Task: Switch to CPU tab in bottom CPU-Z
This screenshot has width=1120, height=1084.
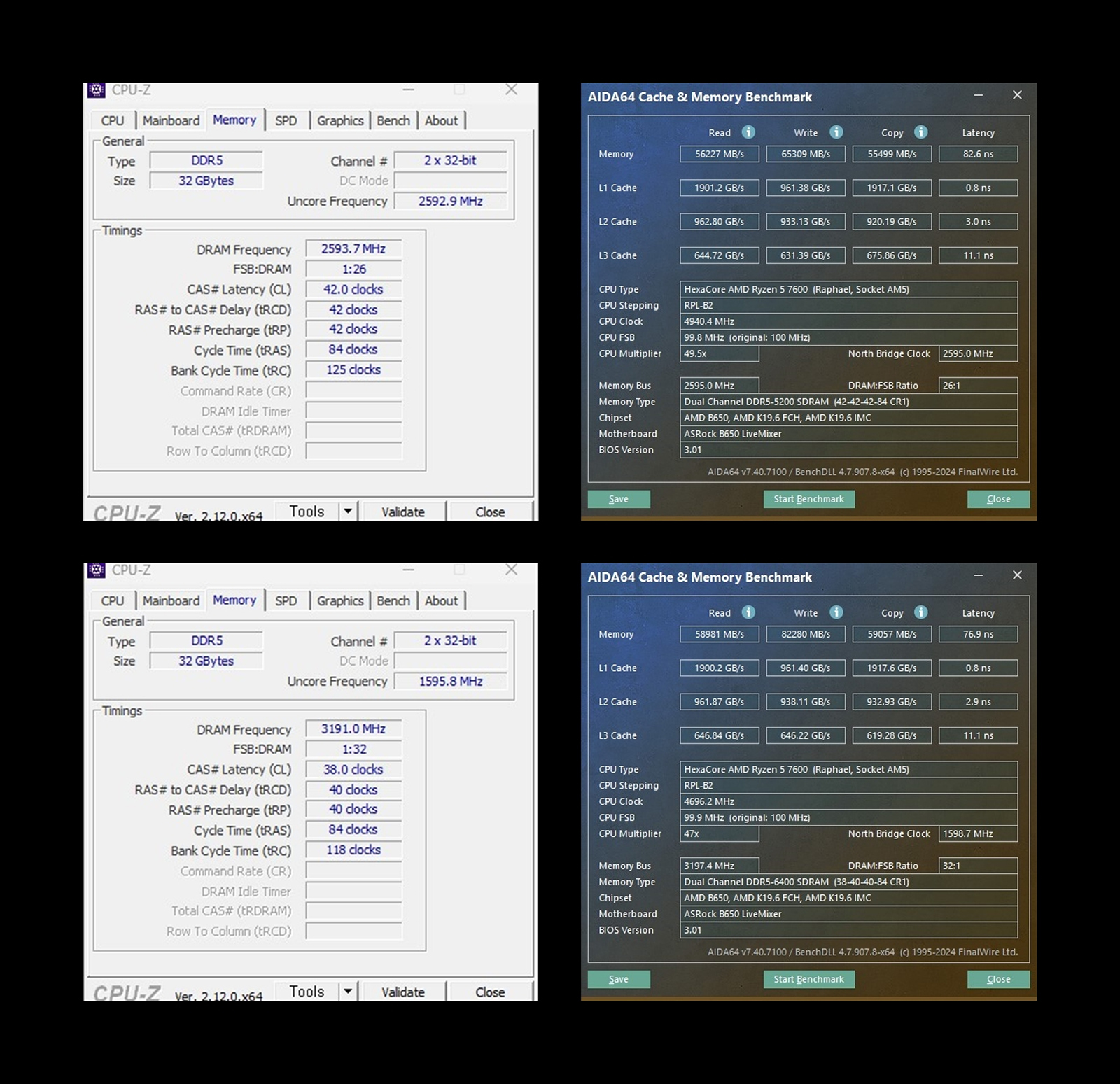Action: click(112, 600)
